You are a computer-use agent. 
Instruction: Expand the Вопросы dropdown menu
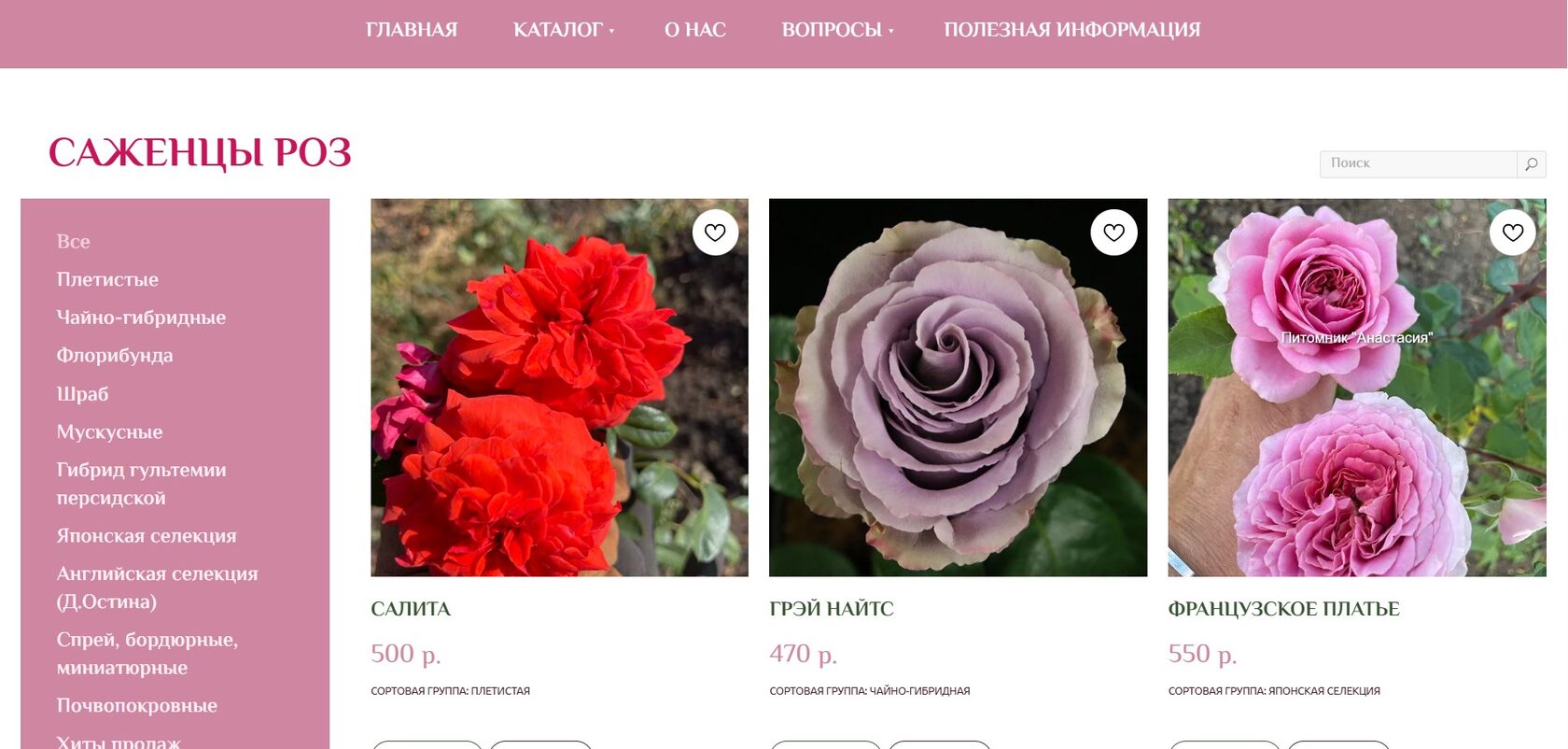(x=837, y=30)
